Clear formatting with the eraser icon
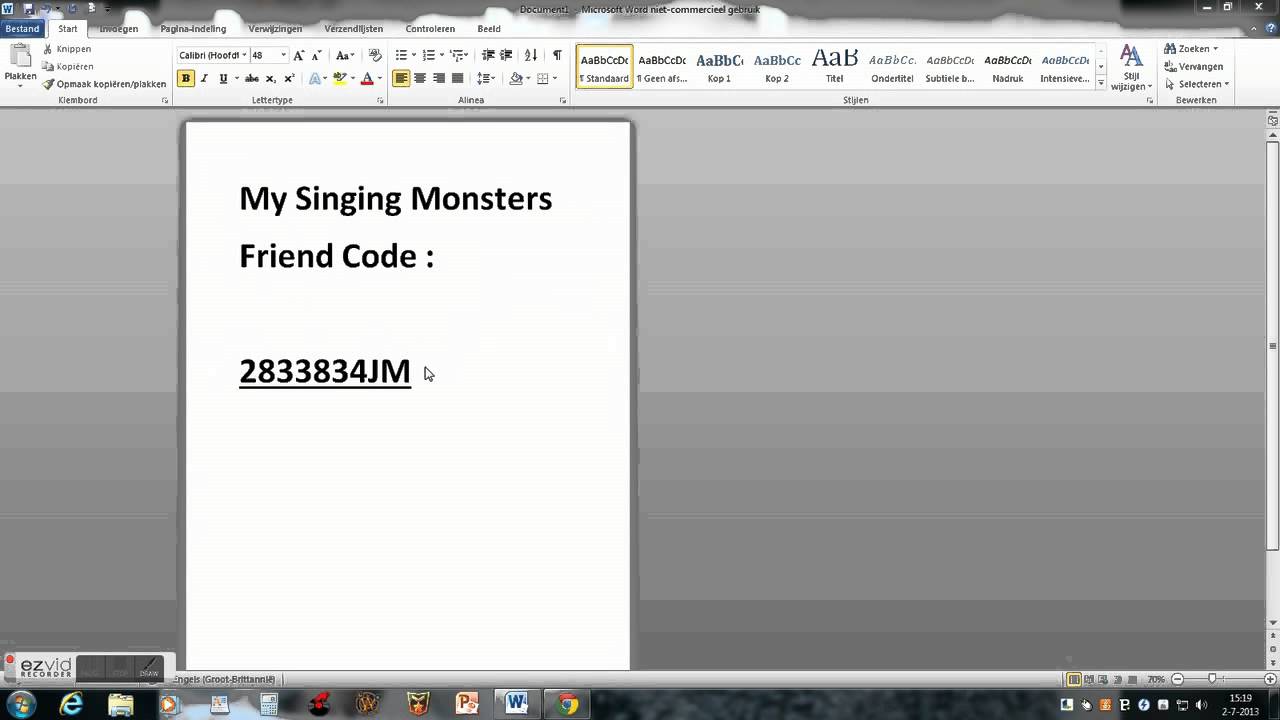1280x720 pixels. [x=375, y=56]
